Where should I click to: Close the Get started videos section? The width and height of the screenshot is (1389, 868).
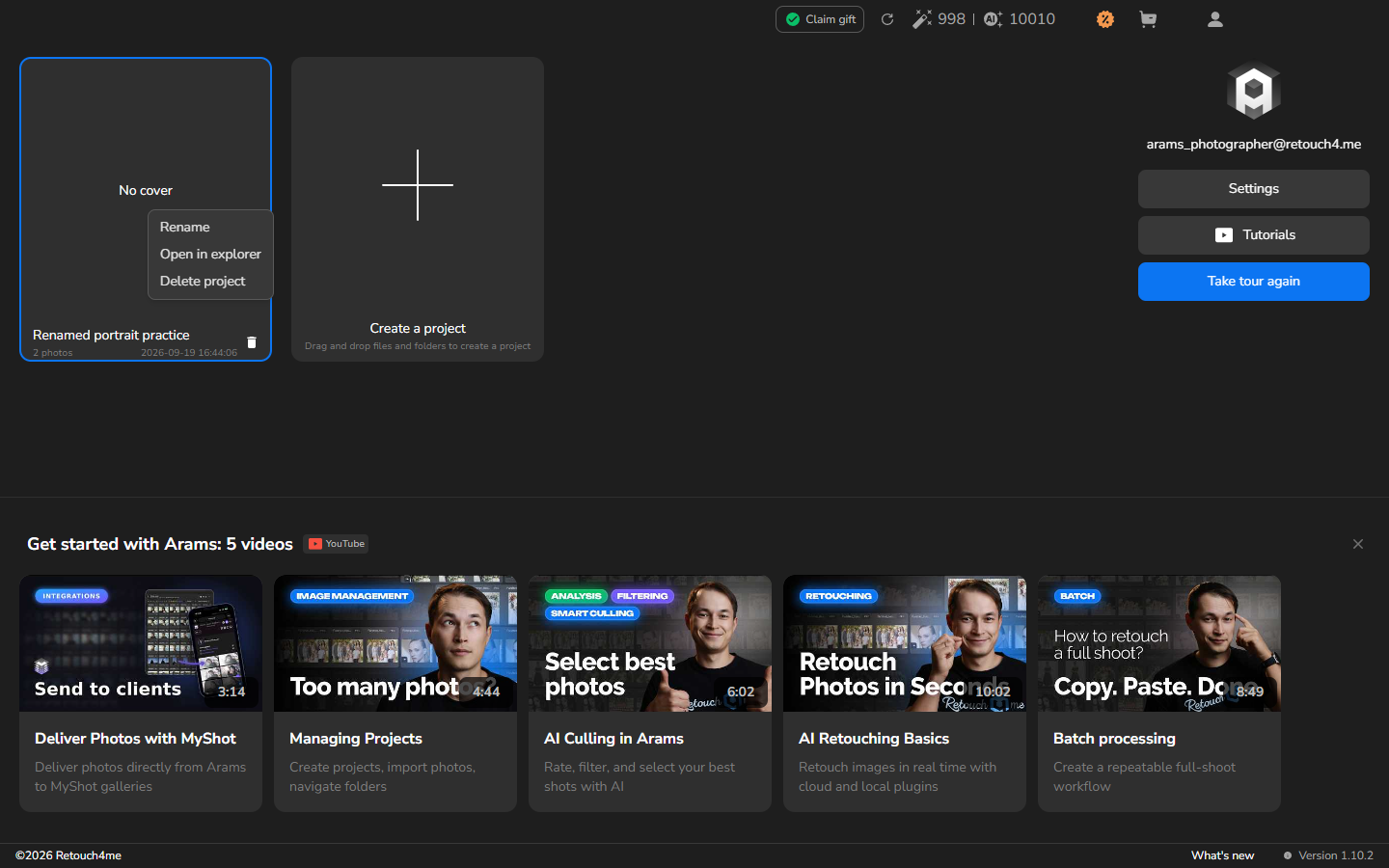tap(1358, 544)
